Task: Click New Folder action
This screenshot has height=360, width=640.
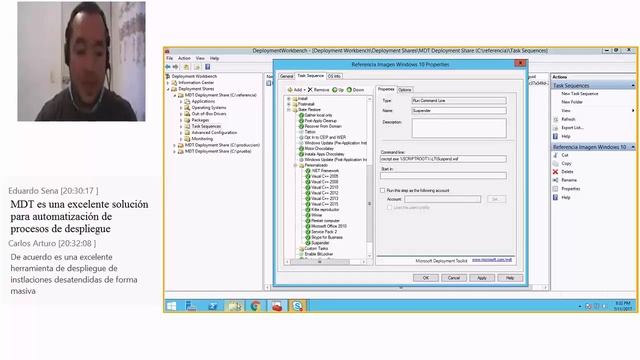Action: pyautogui.click(x=572, y=102)
